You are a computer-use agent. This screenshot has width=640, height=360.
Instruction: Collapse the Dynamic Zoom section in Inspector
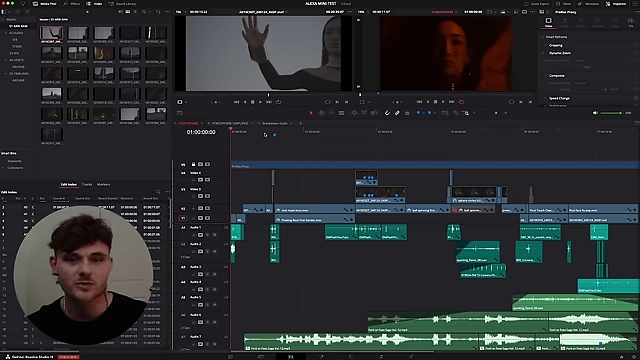(x=560, y=53)
